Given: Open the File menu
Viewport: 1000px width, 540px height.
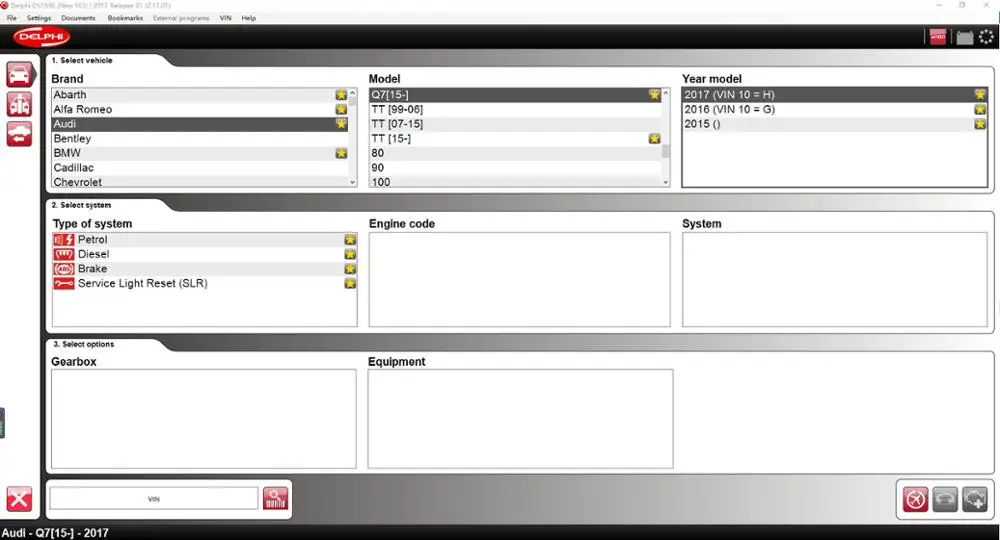Looking at the screenshot, I should point(11,18).
